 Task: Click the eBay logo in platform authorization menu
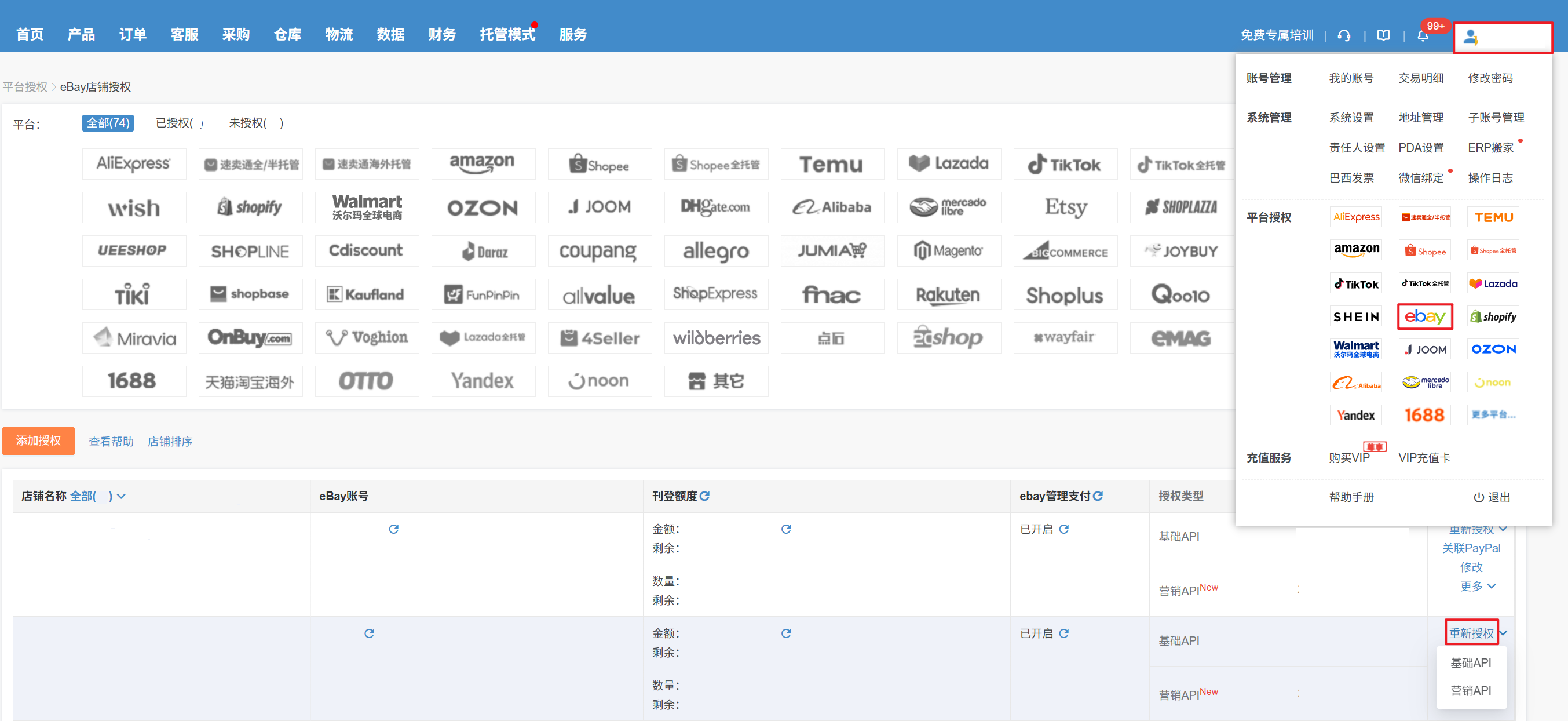(1424, 316)
